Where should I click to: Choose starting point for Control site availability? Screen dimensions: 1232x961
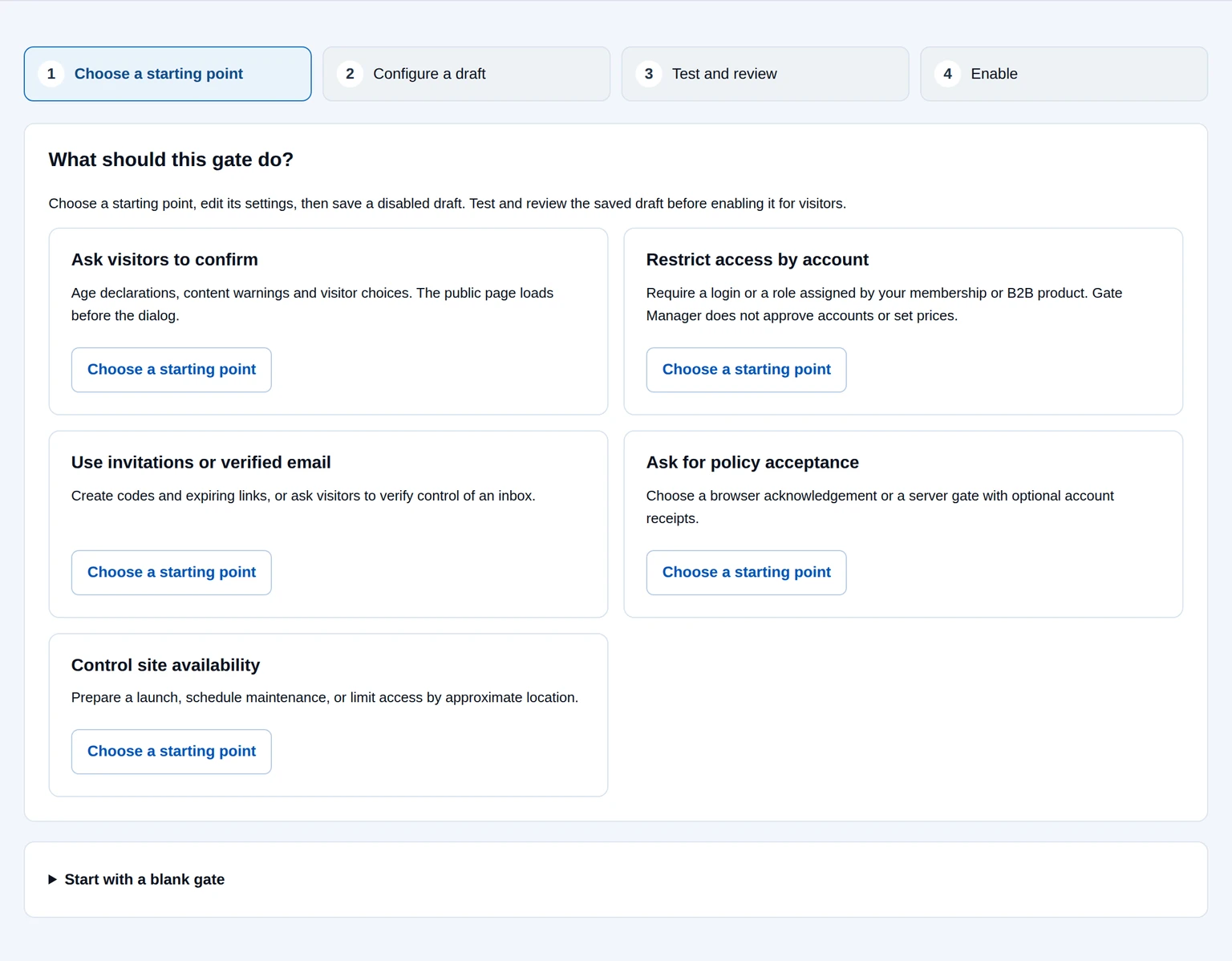(x=172, y=752)
